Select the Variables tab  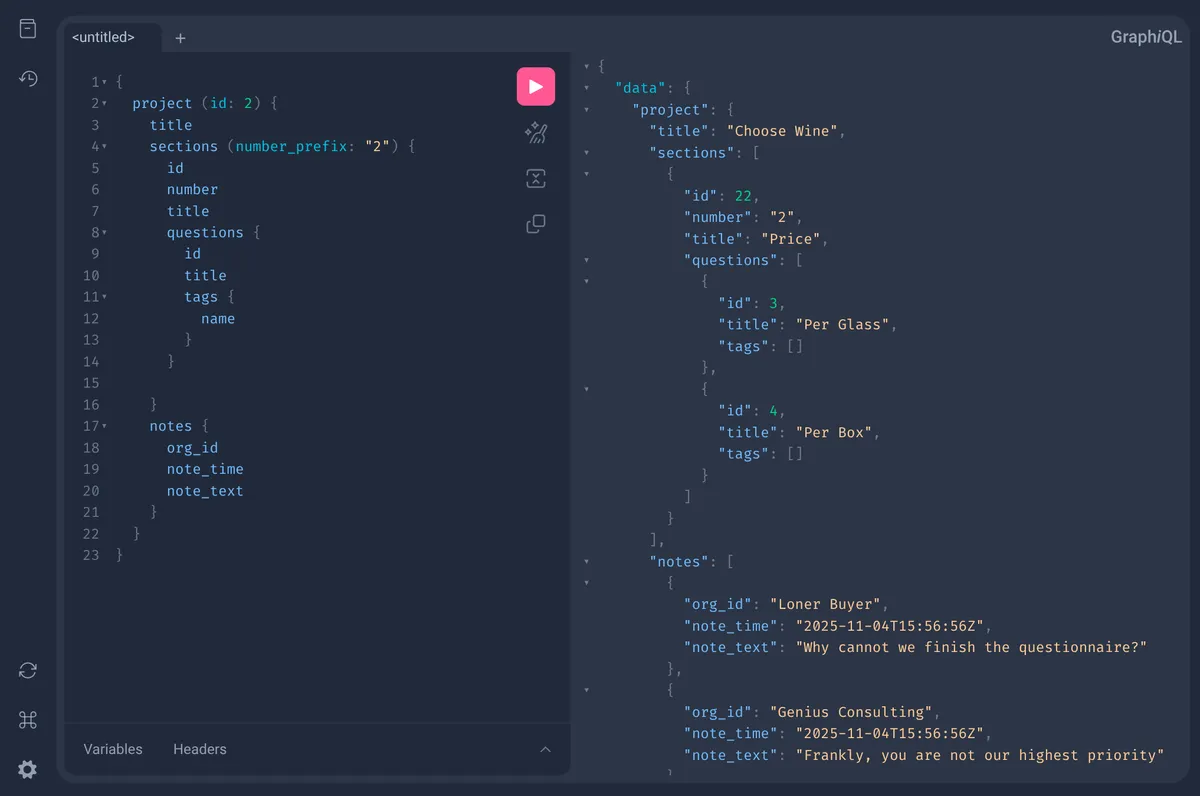[112, 749]
